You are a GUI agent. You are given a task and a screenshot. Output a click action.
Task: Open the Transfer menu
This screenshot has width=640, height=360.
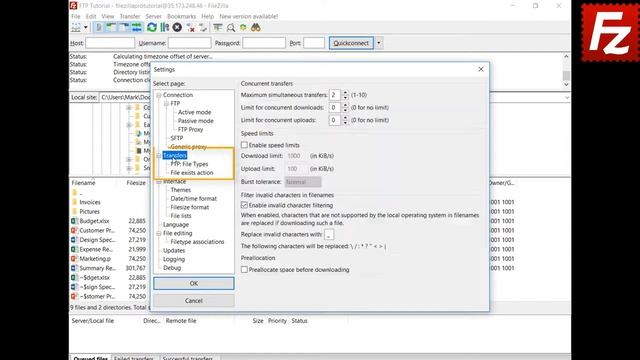[x=130, y=16]
